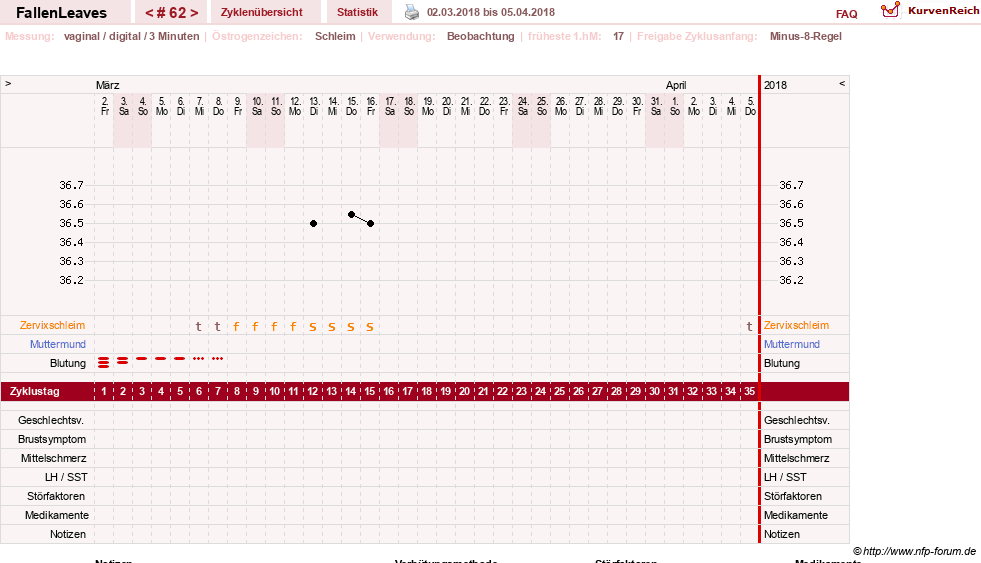The image size is (981, 563).
Task: Click heavy bleeding symbol on cycle day 1
Action: click(103, 362)
